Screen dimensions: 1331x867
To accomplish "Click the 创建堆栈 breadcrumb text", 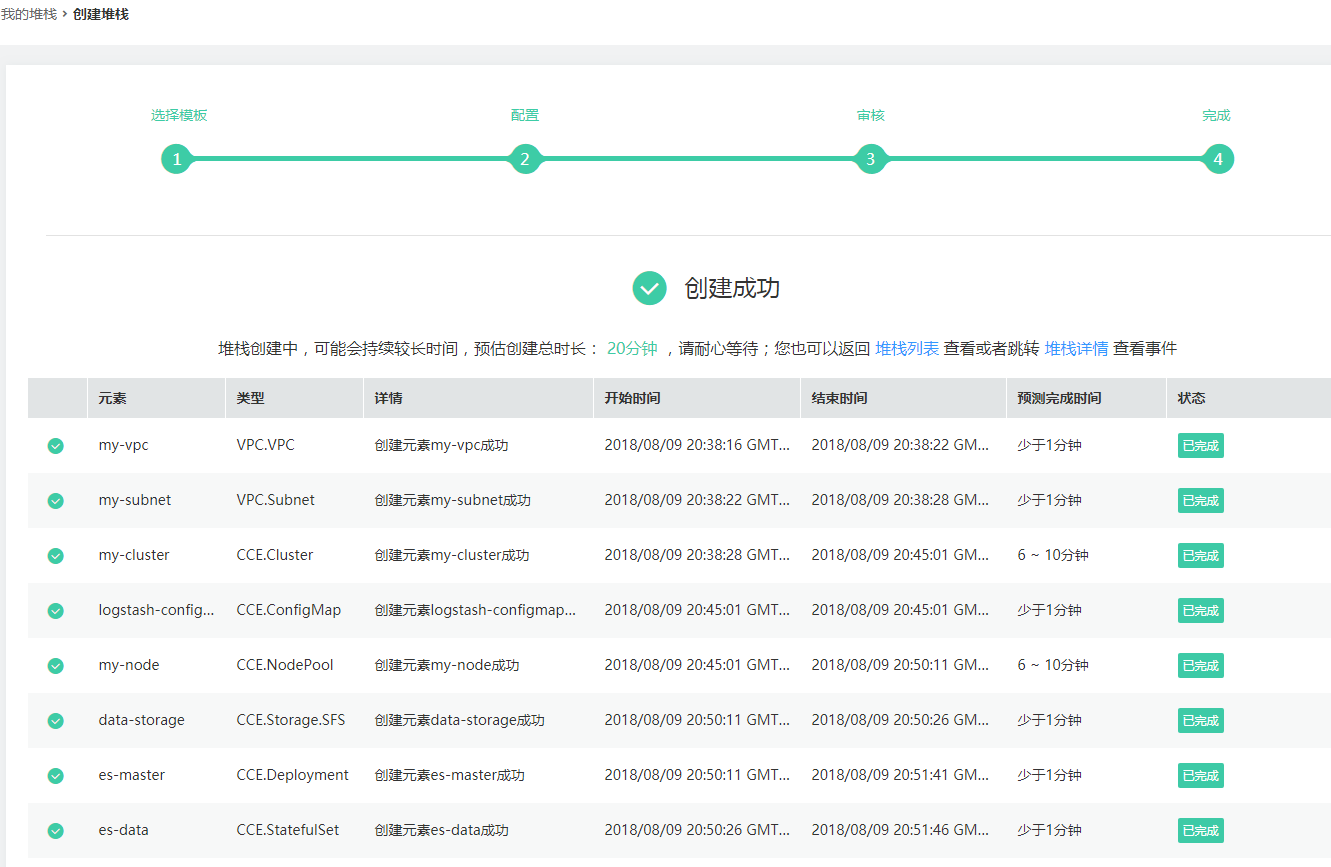I will pyautogui.click(x=101, y=14).
